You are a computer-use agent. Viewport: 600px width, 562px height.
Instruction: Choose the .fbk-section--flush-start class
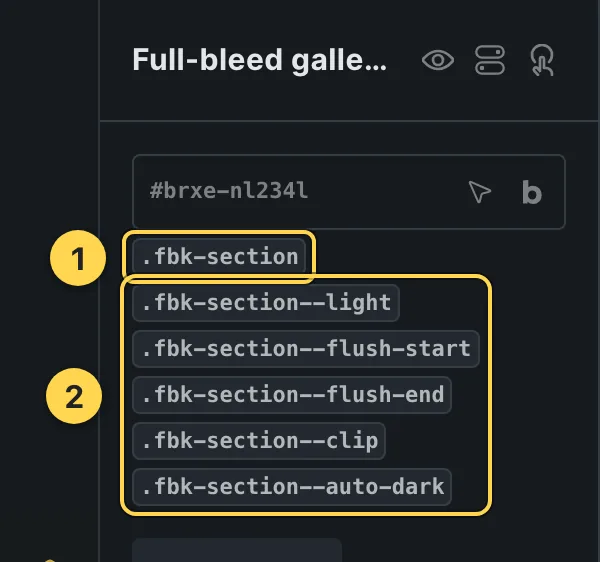click(x=306, y=349)
